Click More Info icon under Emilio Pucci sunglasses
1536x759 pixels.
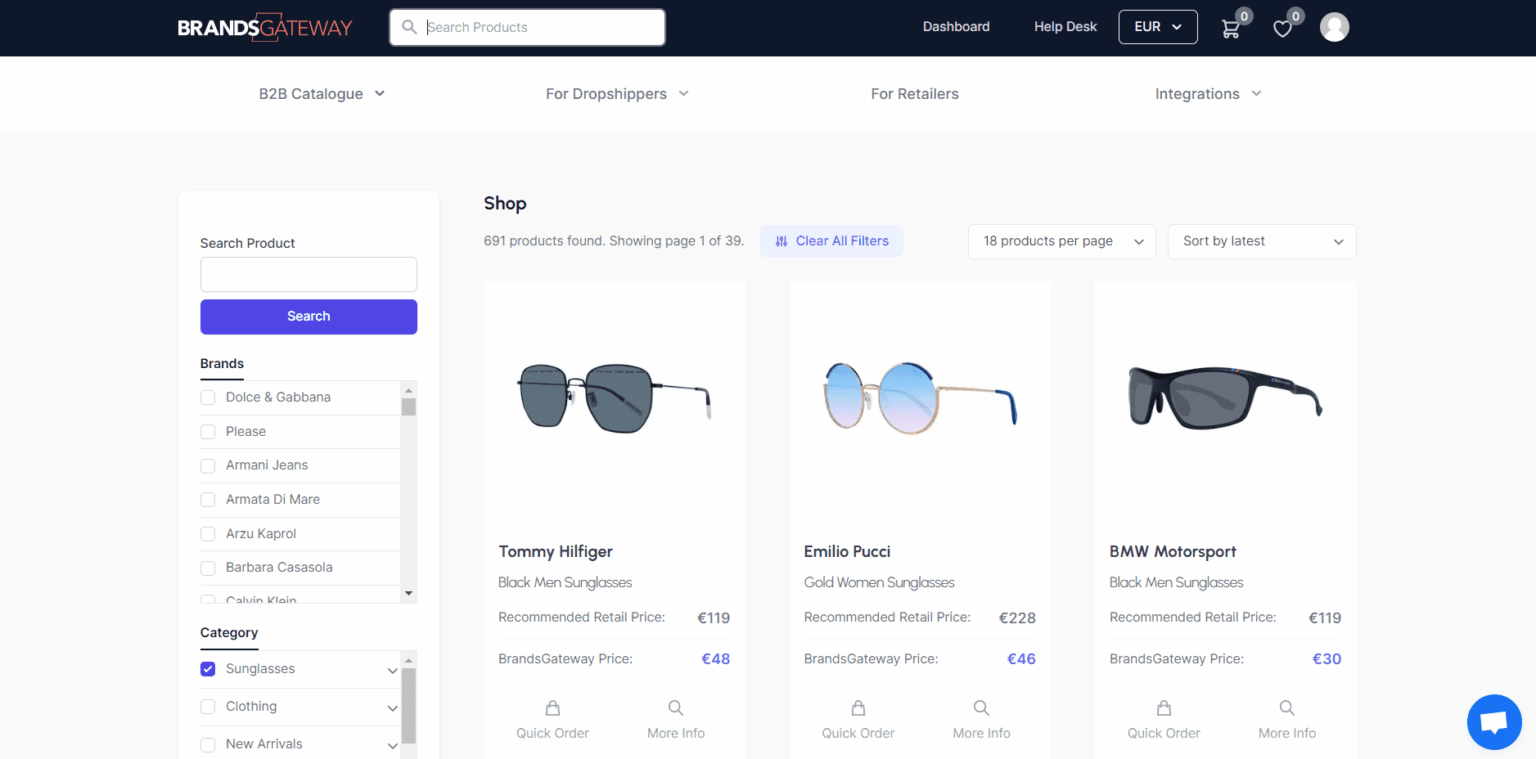tap(980, 707)
